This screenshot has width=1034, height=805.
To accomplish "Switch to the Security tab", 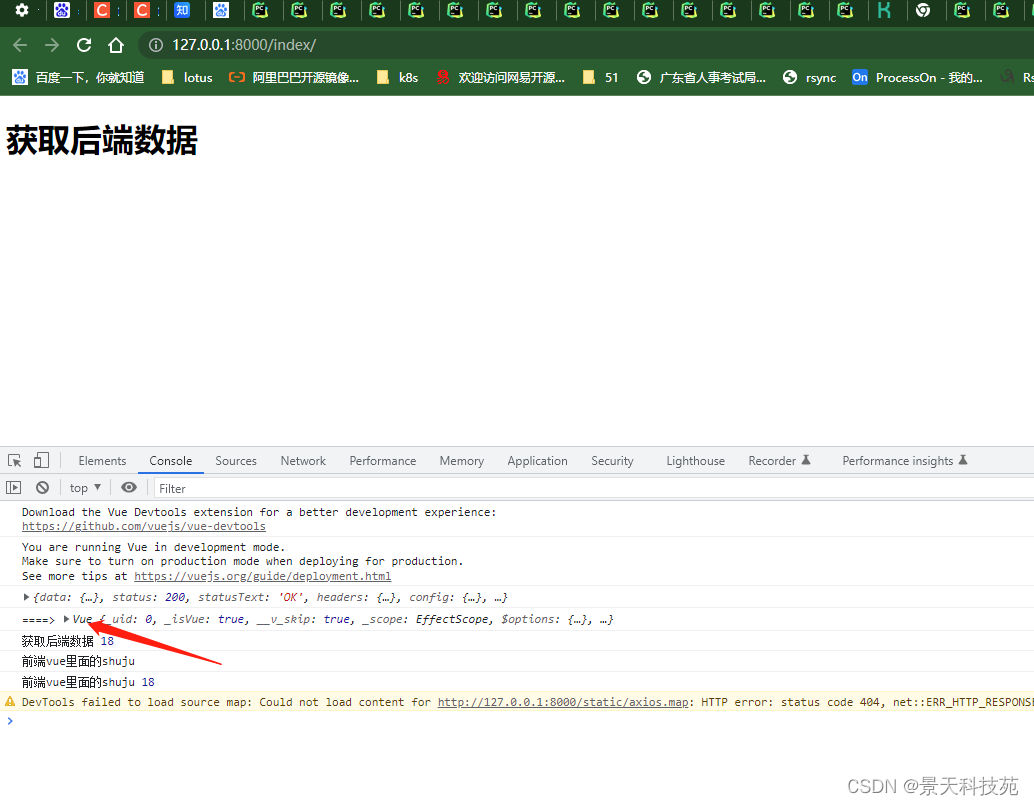I will [x=612, y=461].
